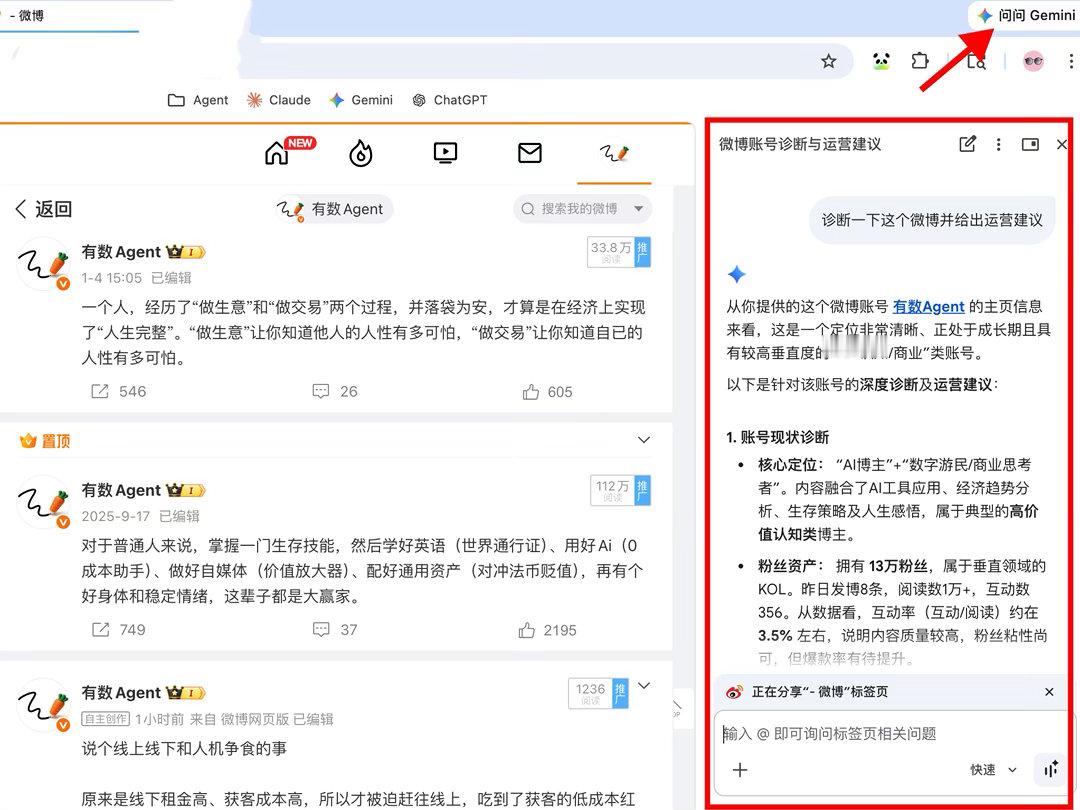Focus the 搜索我的微博 search field
This screenshot has width=1080, height=810.
point(583,209)
